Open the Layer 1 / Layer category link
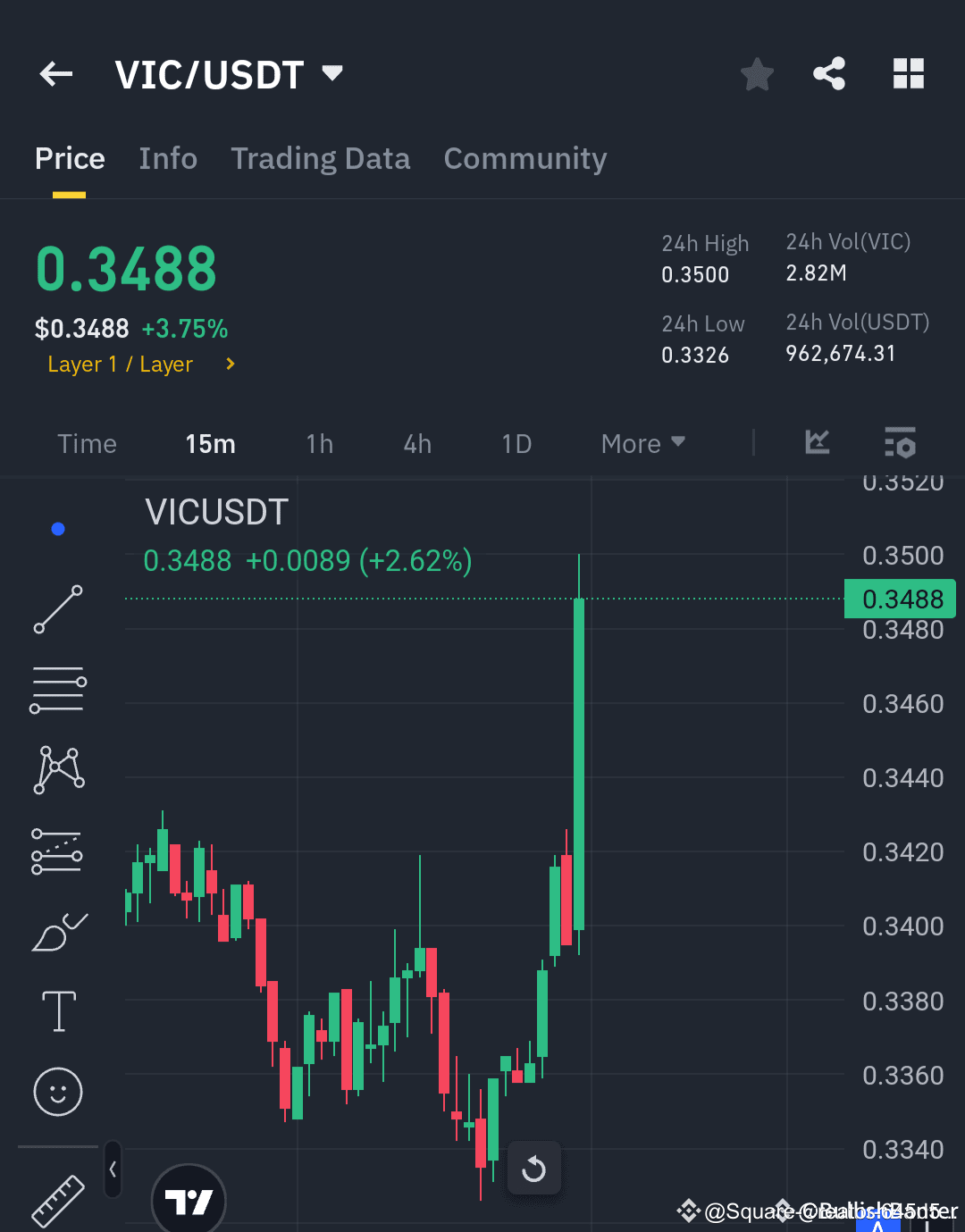Viewport: 965px width, 1232px height. click(121, 364)
